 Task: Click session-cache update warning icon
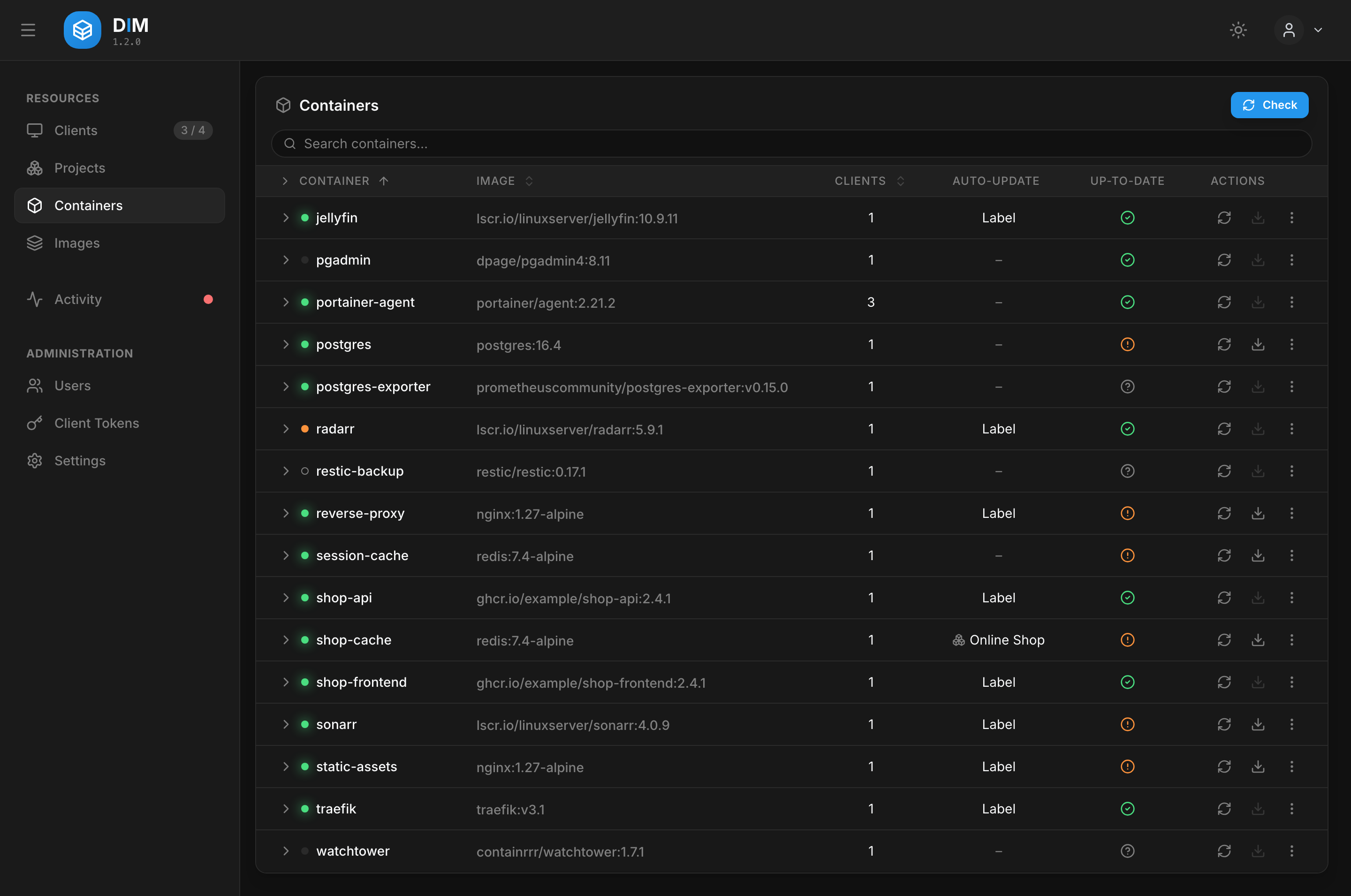(x=1127, y=556)
